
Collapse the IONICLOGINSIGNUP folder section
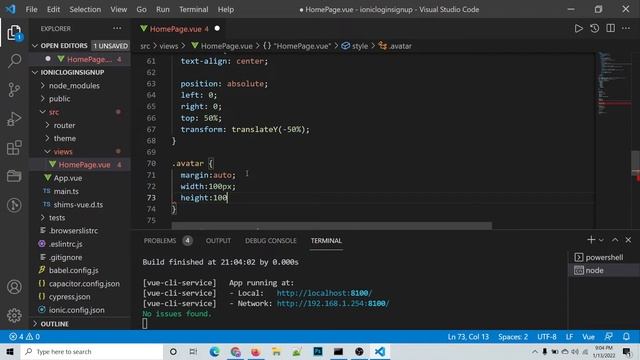80,72
